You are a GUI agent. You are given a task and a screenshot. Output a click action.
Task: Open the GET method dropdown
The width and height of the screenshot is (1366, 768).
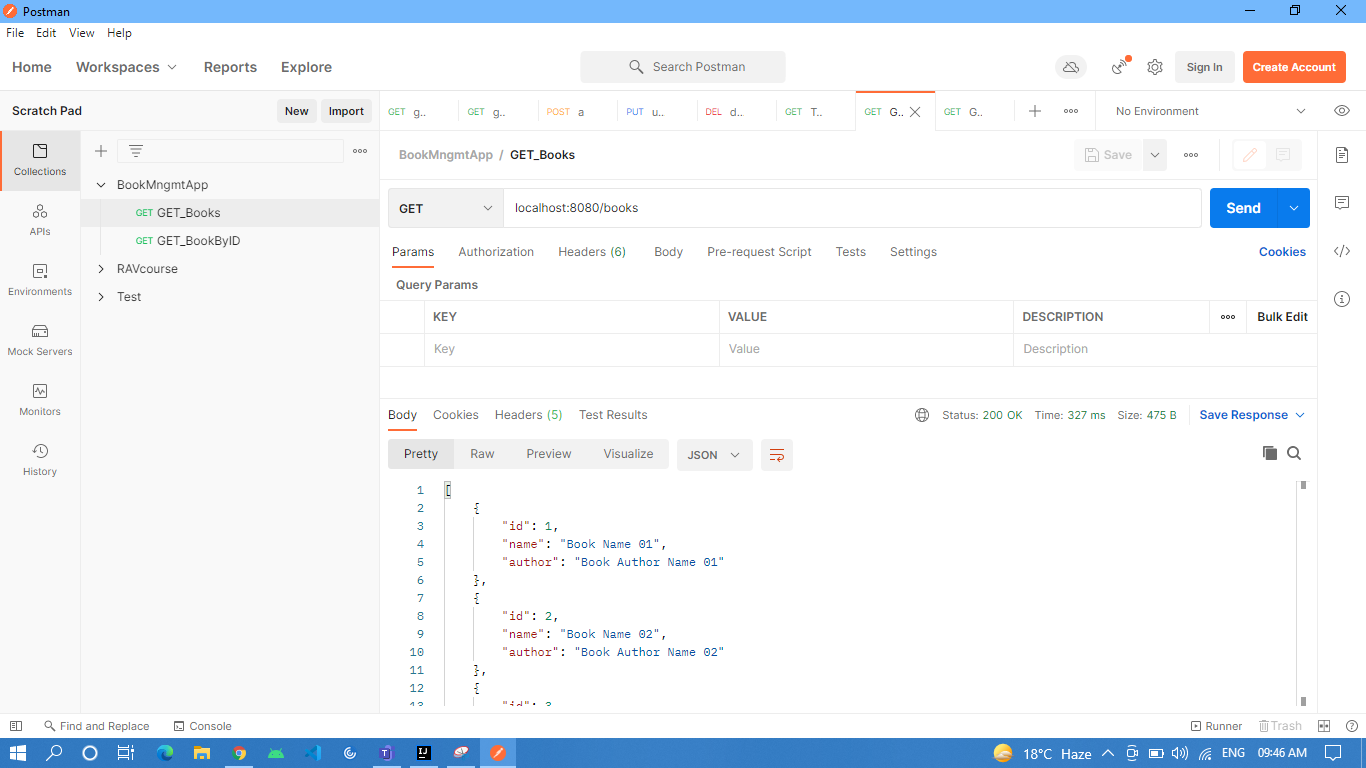[x=445, y=208]
